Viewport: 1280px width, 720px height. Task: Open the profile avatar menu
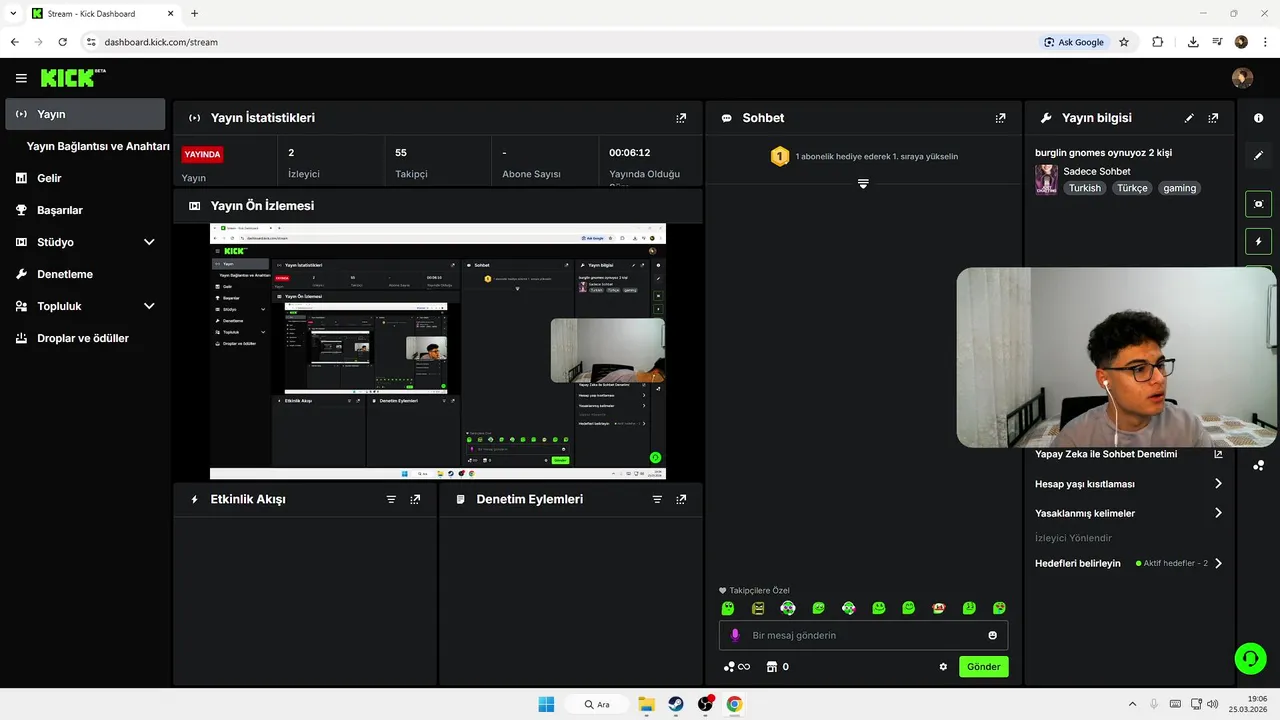pos(1242,78)
